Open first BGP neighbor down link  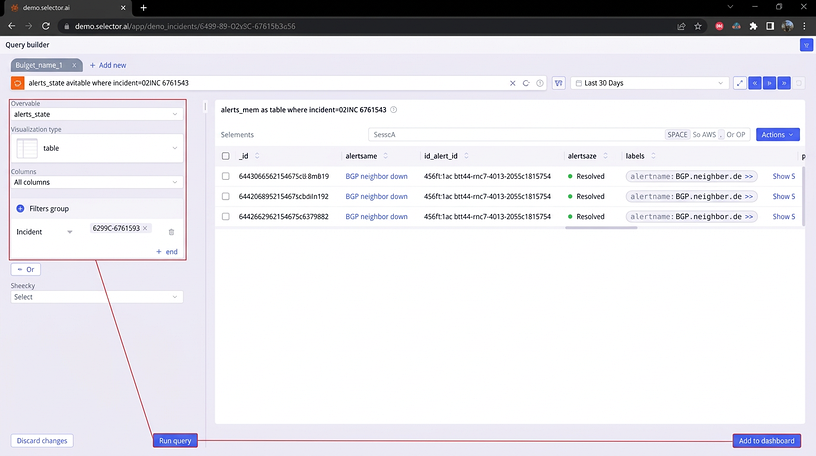click(x=376, y=176)
